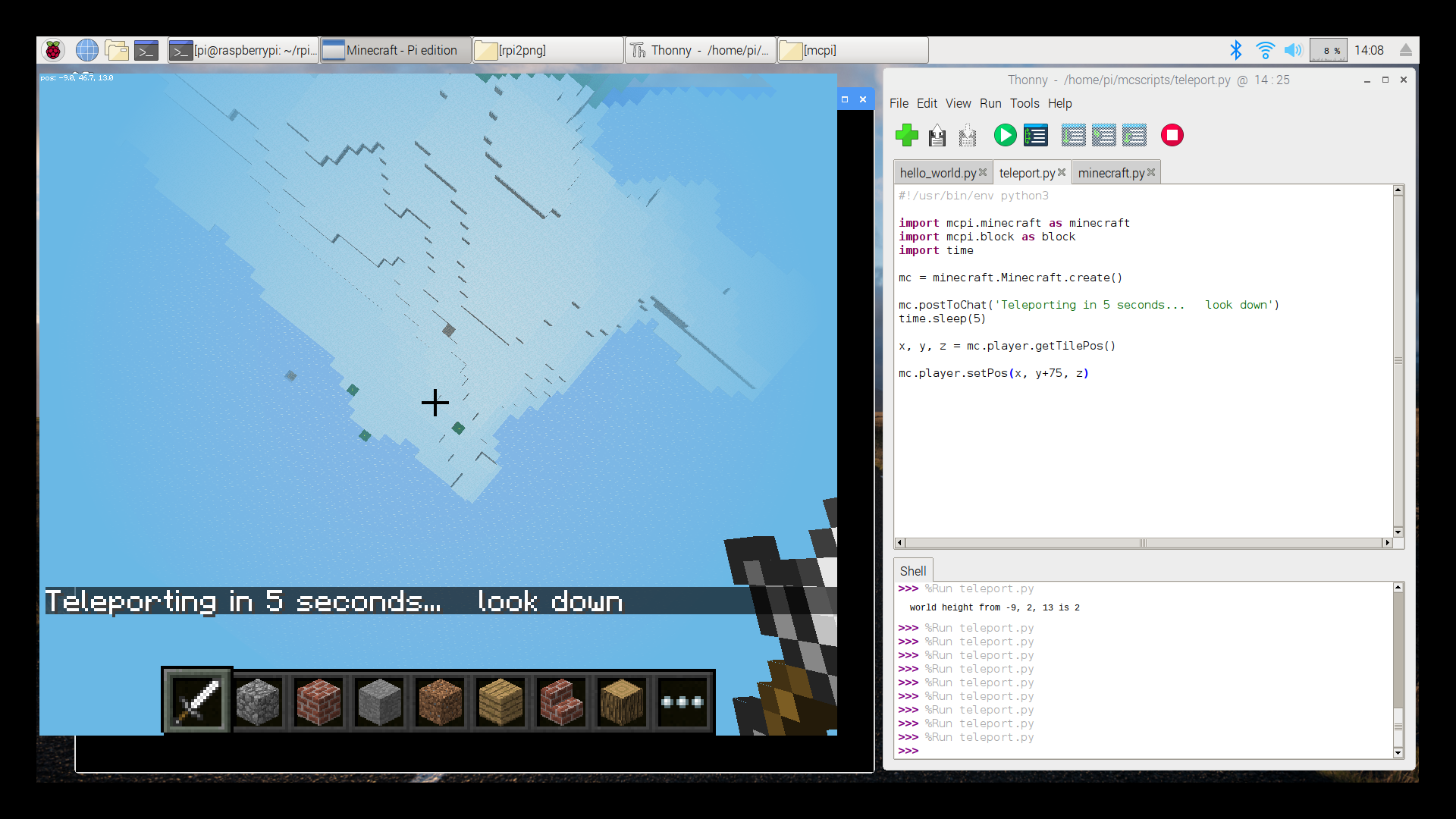Select the cobblestone block in hotbar

258,701
